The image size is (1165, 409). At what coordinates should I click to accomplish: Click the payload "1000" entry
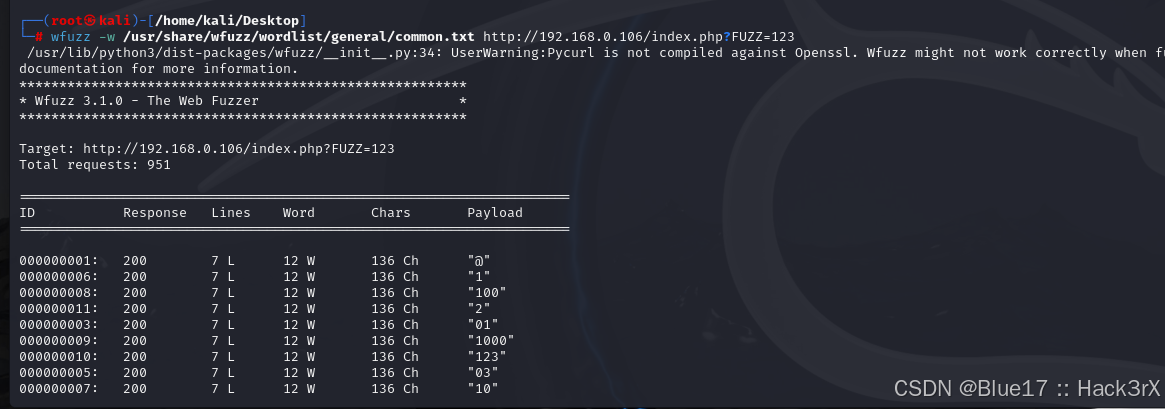pyautogui.click(x=491, y=341)
